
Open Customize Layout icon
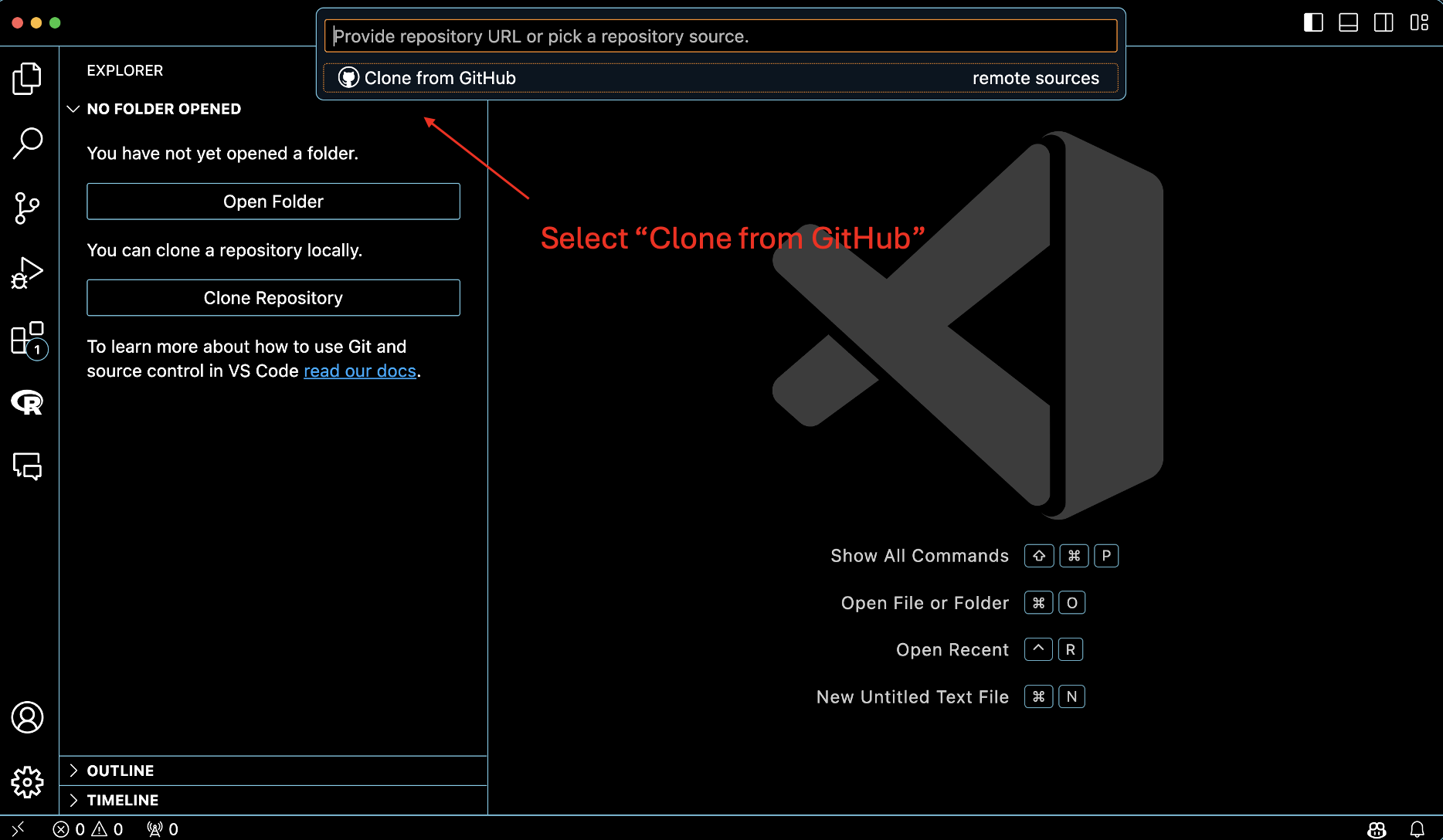[1419, 22]
